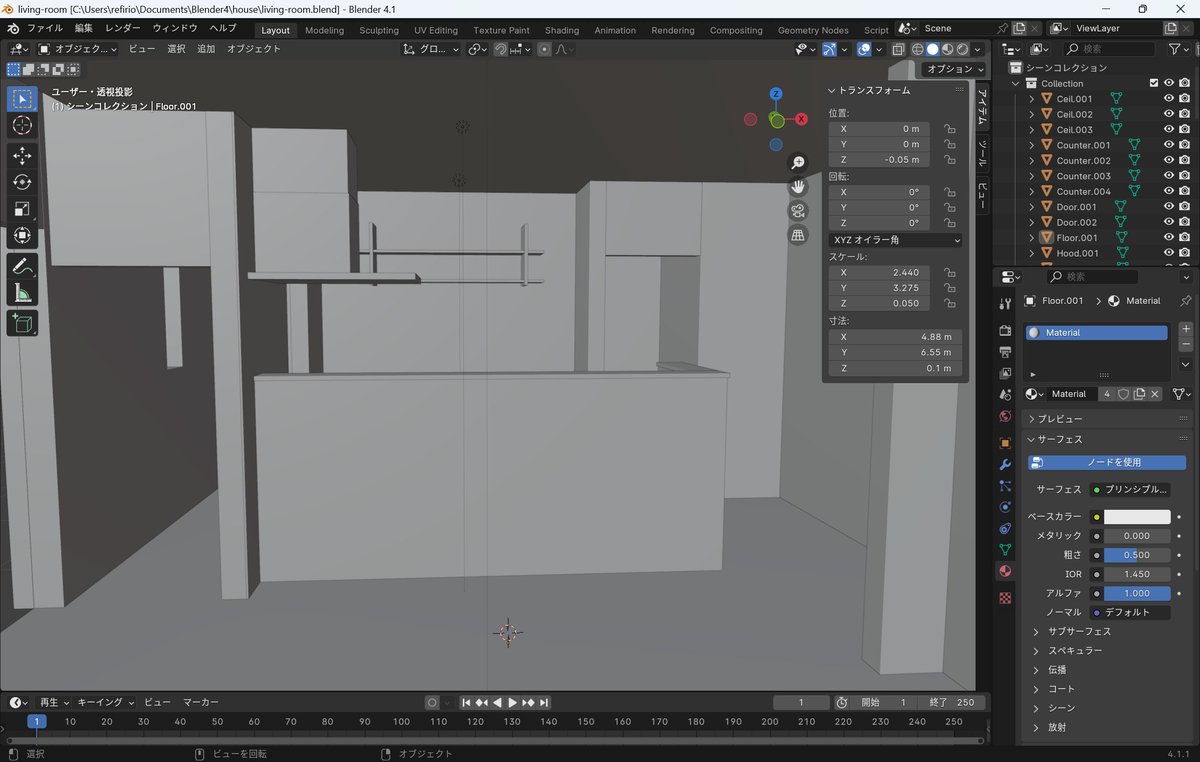
Task: Choose the Rotate tool in toolbar
Action: (23, 182)
